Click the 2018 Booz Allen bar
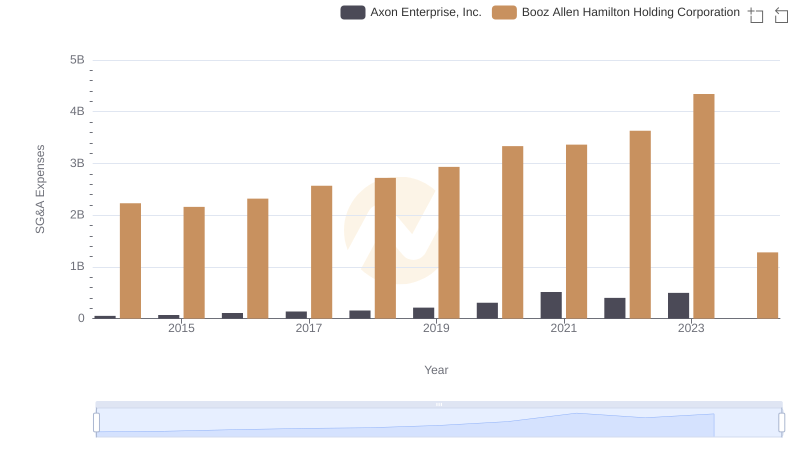Image resolution: width=800 pixels, height=461 pixels. 385,248
